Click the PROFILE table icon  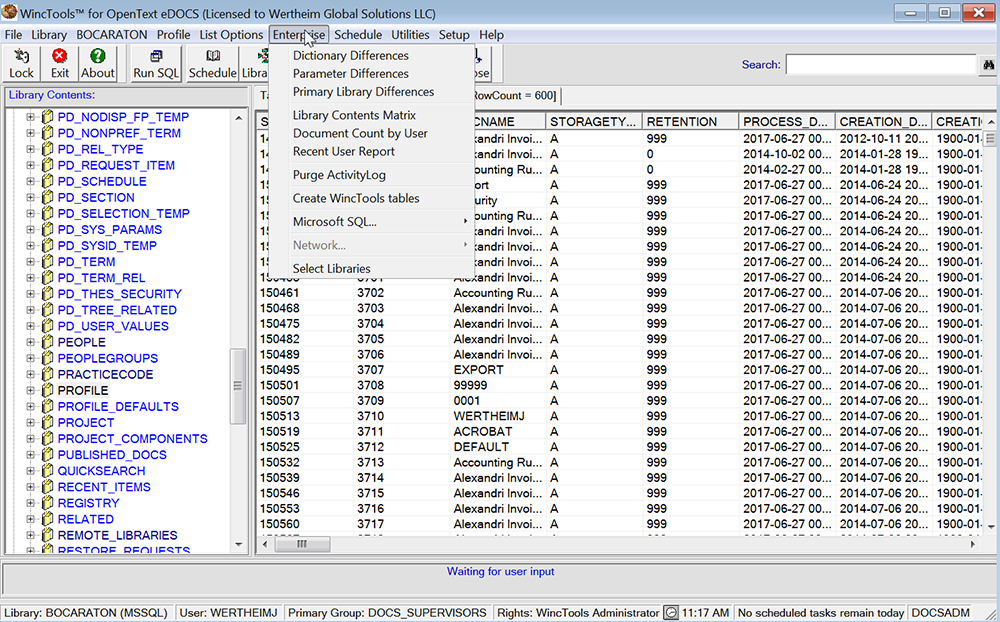click(x=47, y=390)
